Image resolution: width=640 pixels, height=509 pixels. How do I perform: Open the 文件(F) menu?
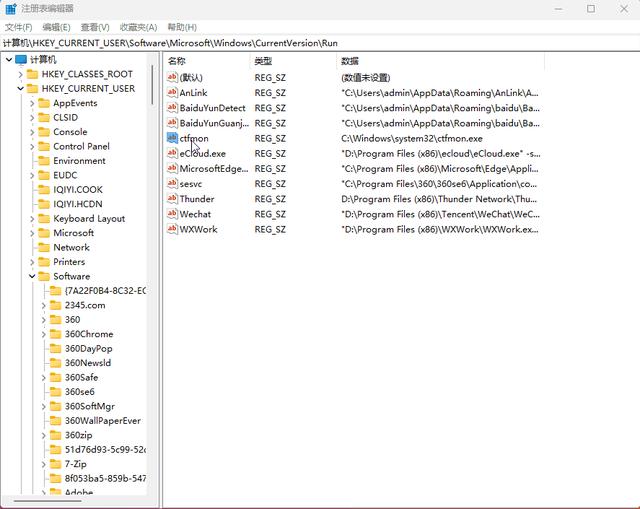point(18,27)
